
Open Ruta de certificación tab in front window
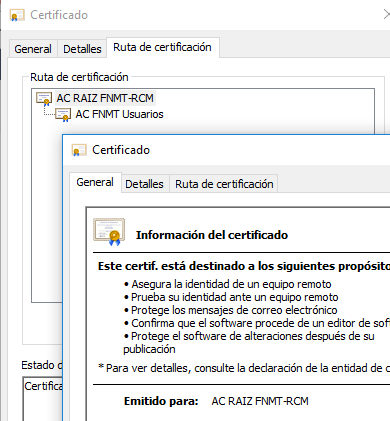224,184
